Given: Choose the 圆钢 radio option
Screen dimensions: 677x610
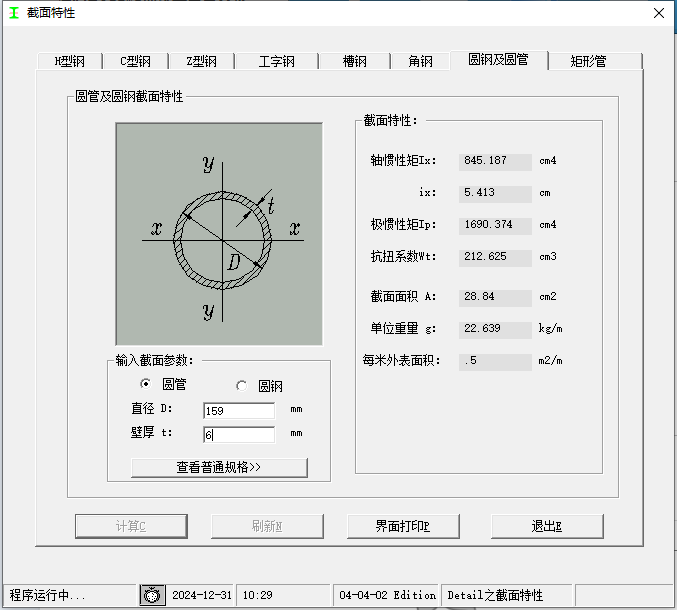Looking at the screenshot, I should (259, 386).
